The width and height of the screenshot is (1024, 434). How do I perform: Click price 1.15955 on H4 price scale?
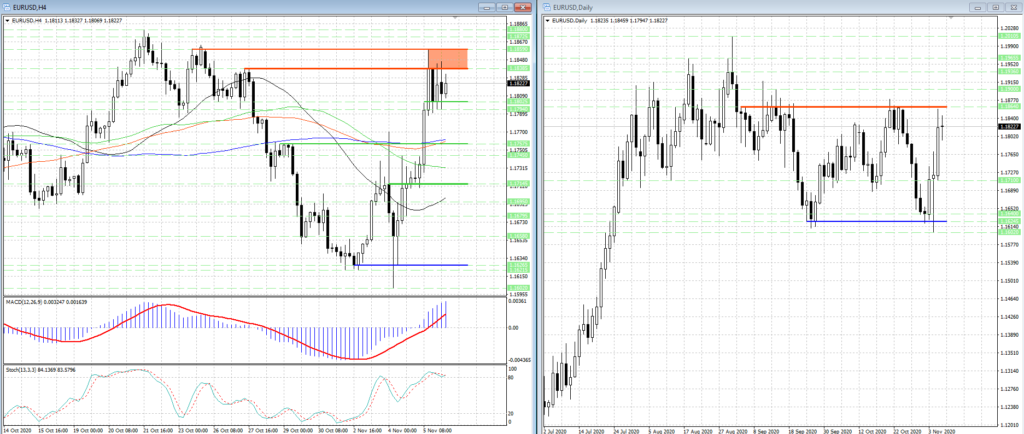tap(518, 294)
